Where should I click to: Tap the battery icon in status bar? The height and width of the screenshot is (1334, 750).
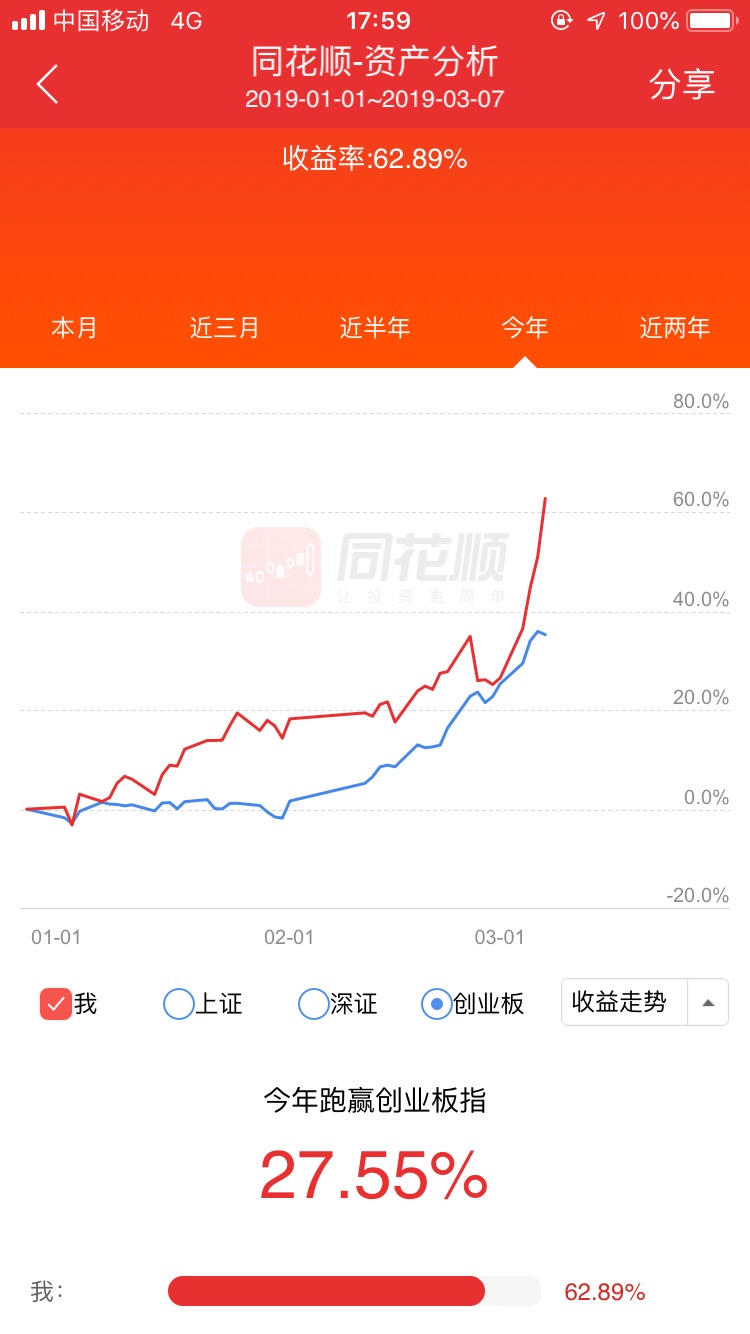click(x=711, y=20)
